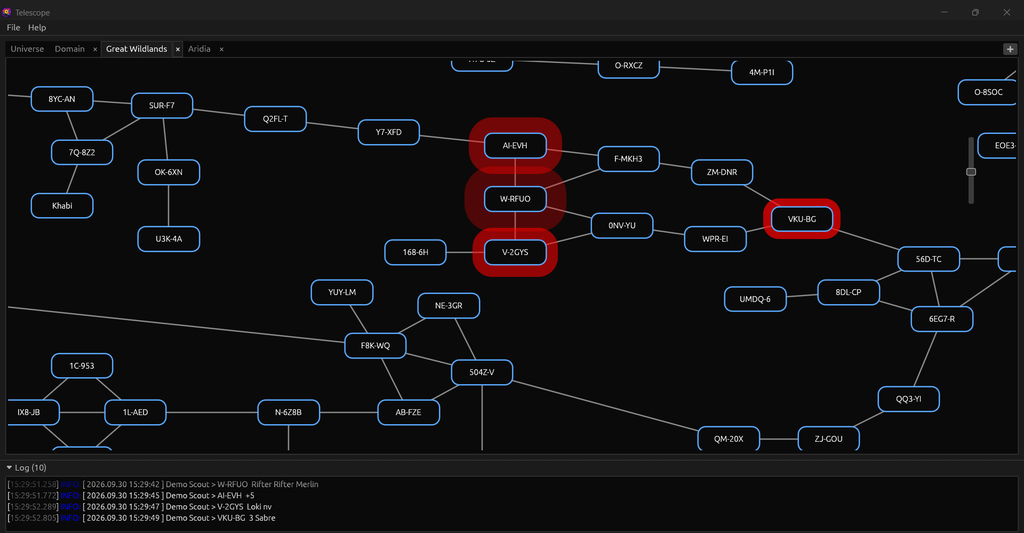Click the 504Z-V system node
This screenshot has width=1024, height=533.
(482, 372)
